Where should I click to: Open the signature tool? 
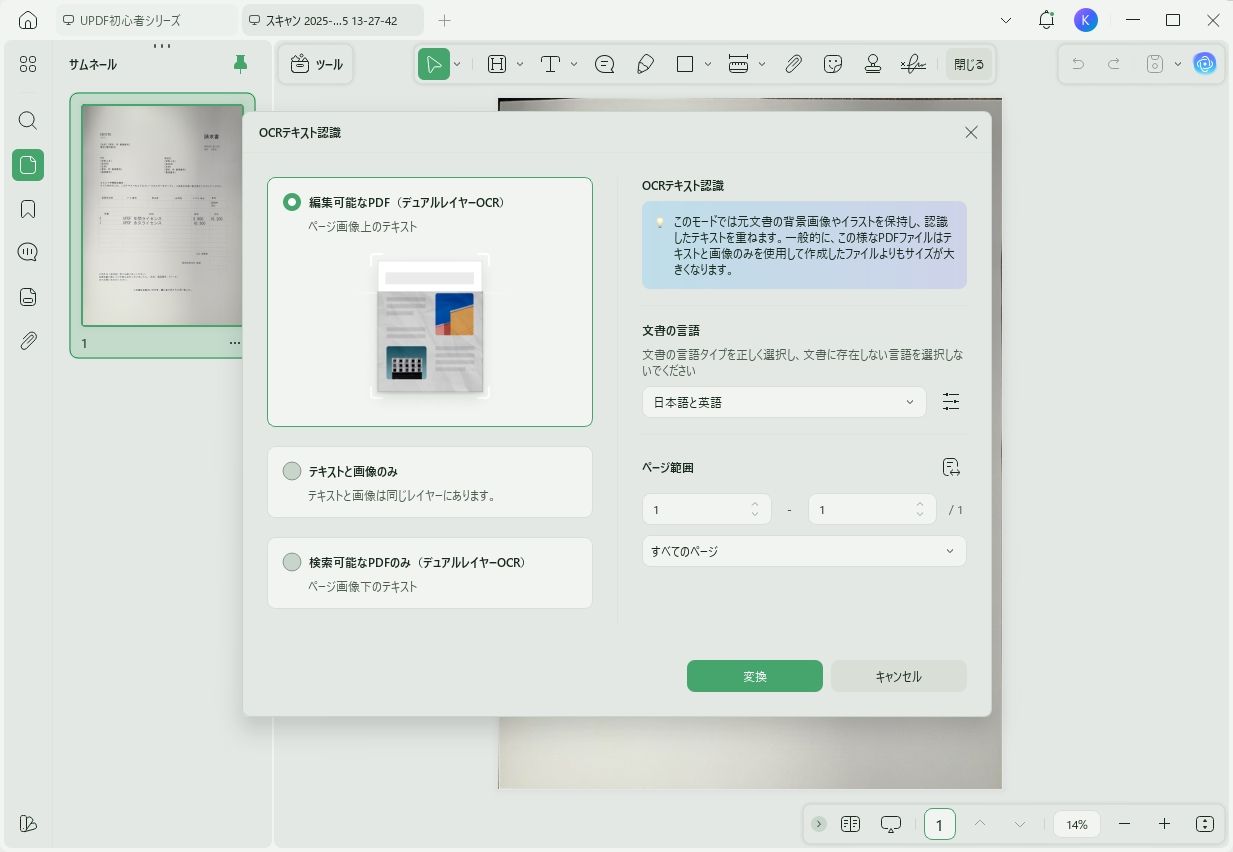(x=912, y=64)
